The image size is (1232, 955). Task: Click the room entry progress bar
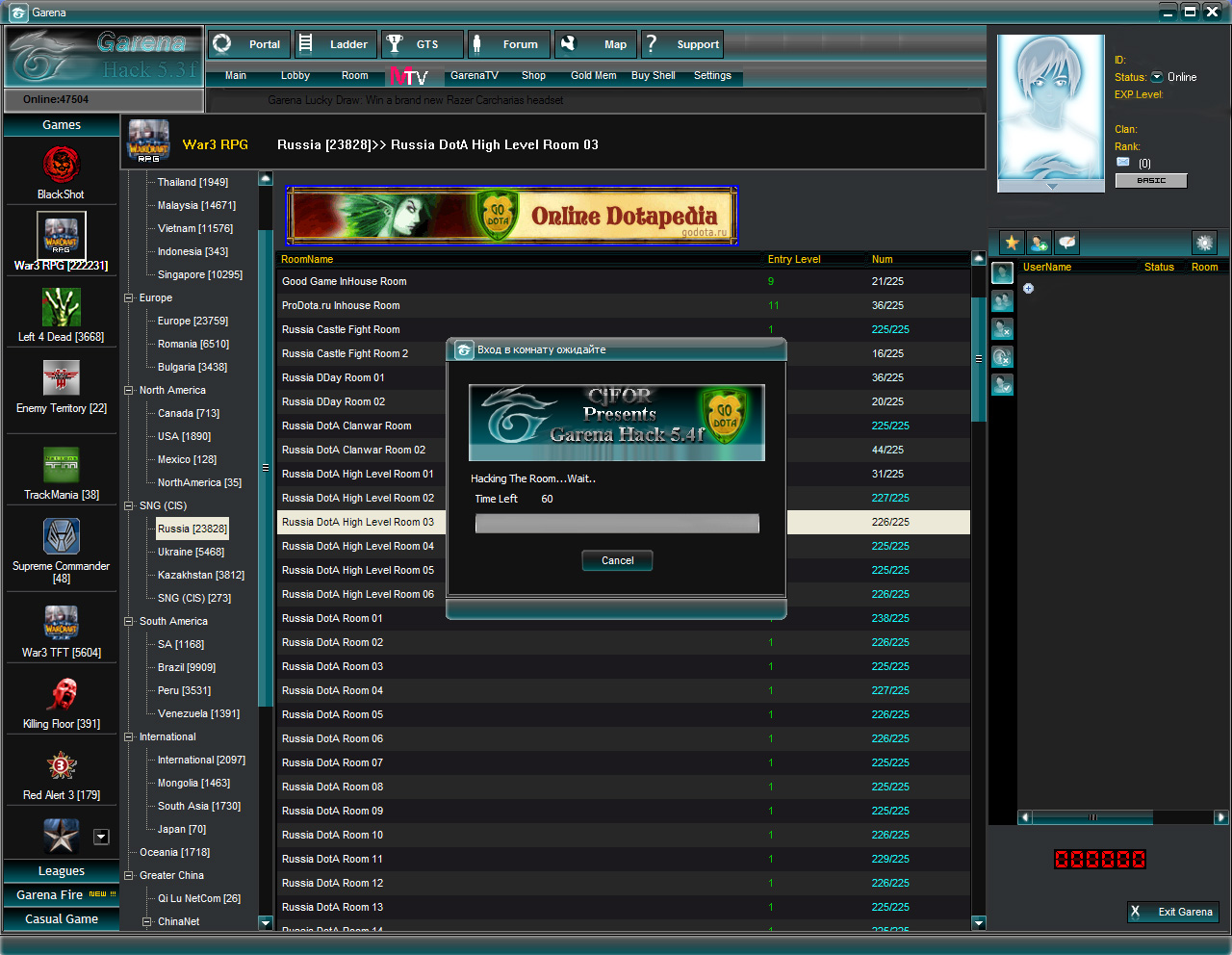pos(617,524)
